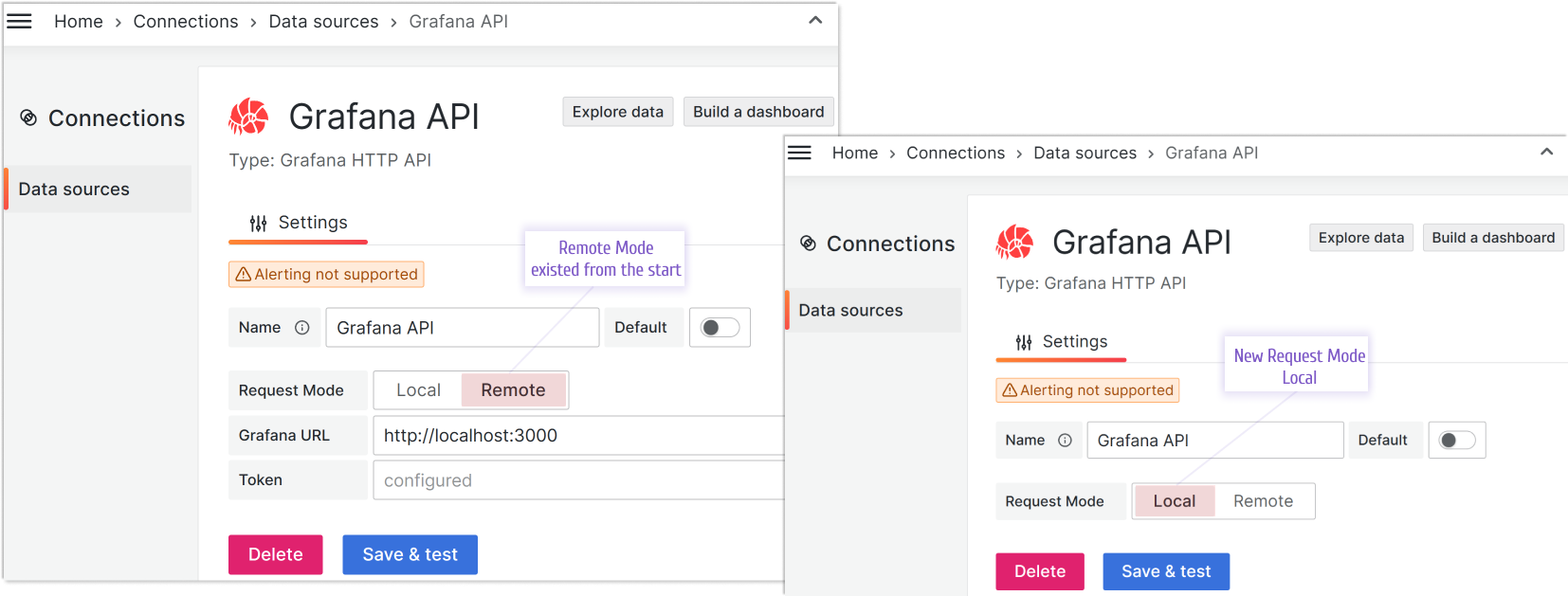Click Grafana API page title, right window

(1141, 243)
